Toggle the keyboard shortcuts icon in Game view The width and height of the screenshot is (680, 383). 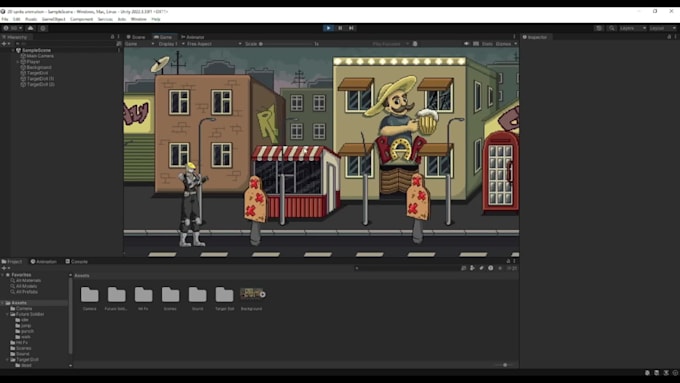pyautogui.click(x=476, y=44)
